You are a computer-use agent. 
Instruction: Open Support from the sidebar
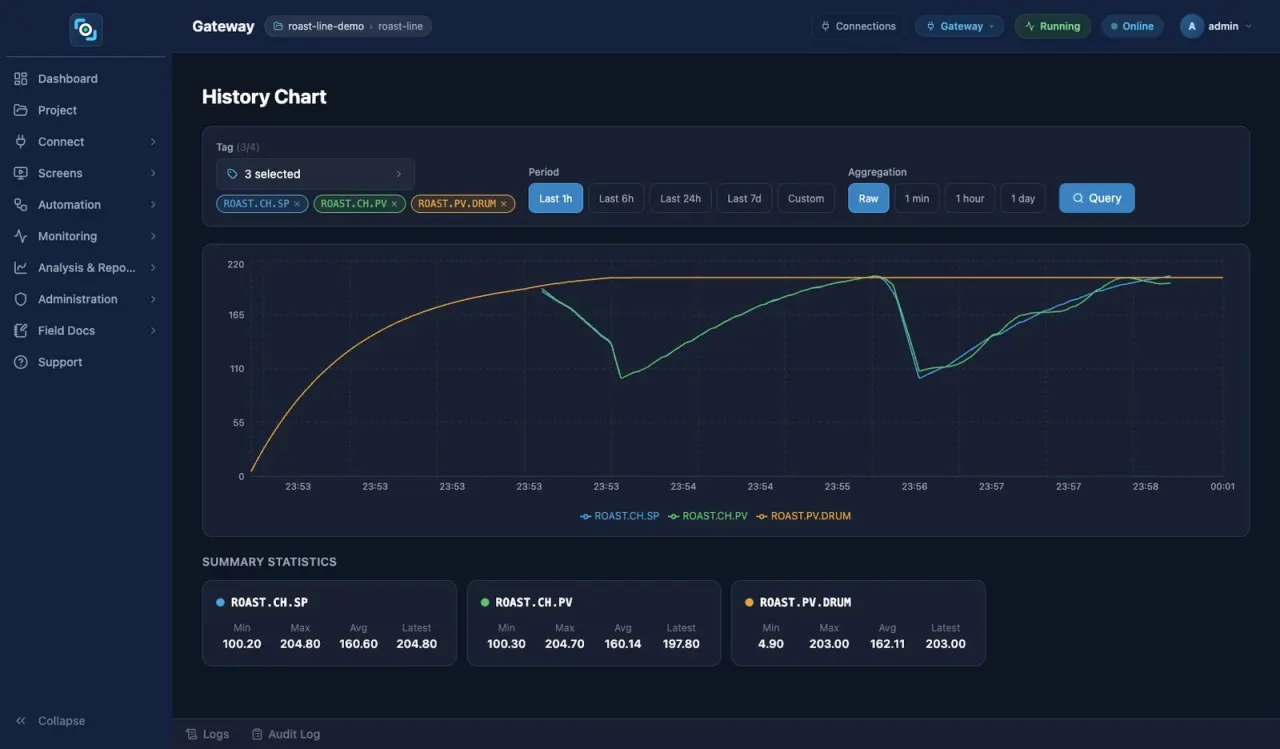click(x=86, y=362)
